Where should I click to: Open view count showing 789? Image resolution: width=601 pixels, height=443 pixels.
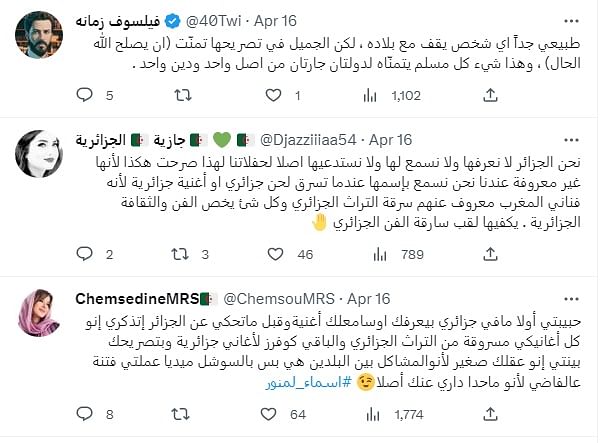pos(399,254)
